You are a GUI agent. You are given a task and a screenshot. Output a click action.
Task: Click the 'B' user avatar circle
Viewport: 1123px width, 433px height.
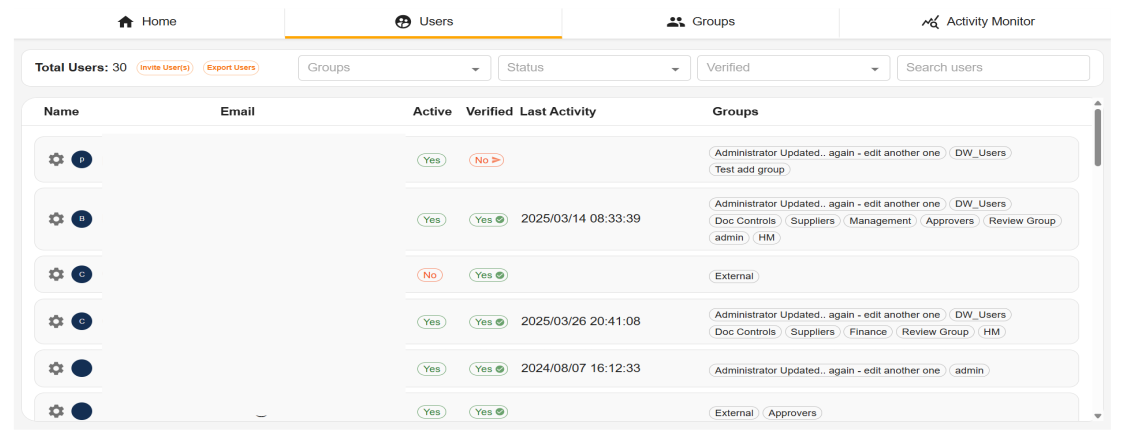pos(82,219)
